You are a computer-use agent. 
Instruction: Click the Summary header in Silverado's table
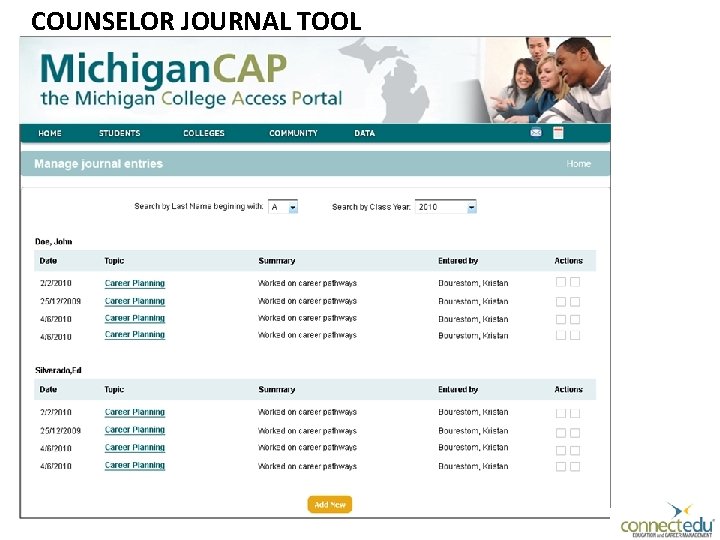point(276,389)
